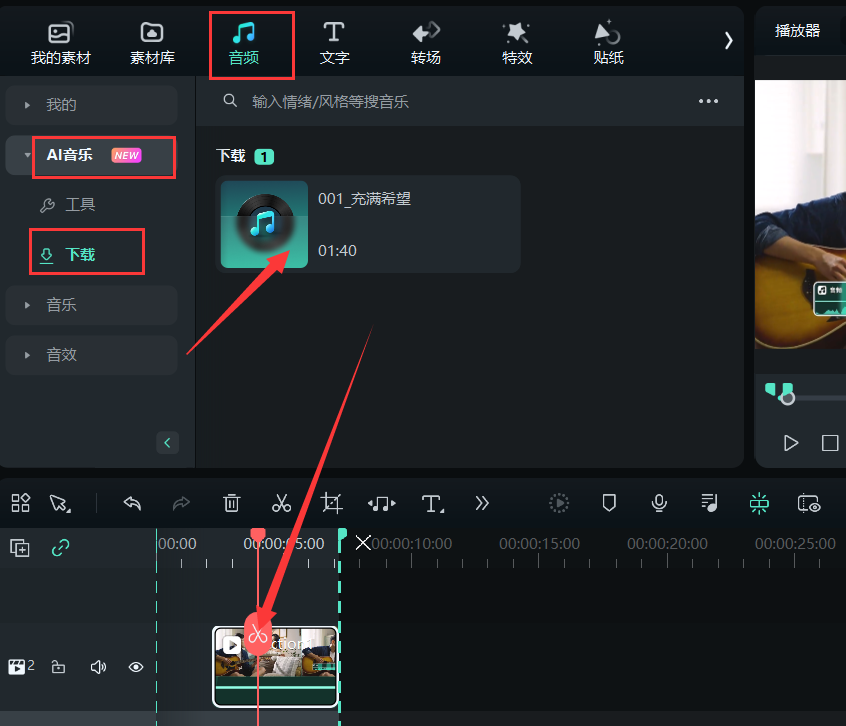
Task: Switch to the 转场 tab
Action: (426, 43)
